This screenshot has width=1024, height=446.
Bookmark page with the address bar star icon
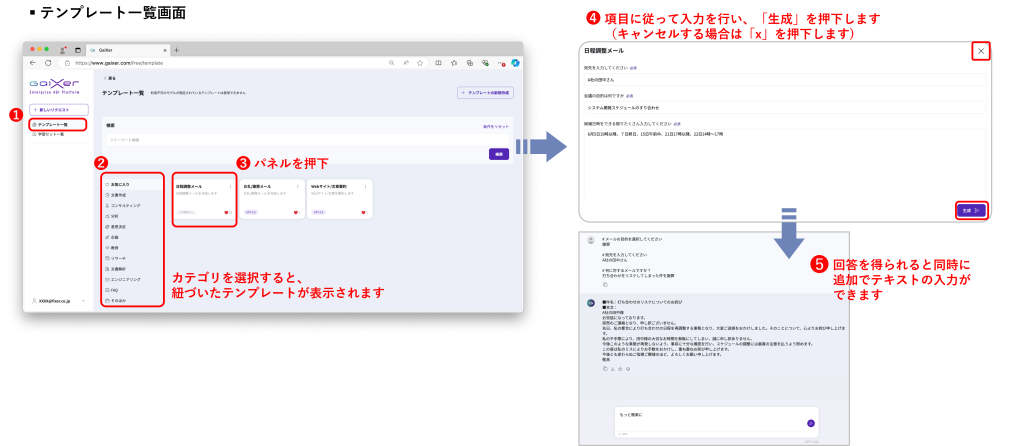(418, 62)
